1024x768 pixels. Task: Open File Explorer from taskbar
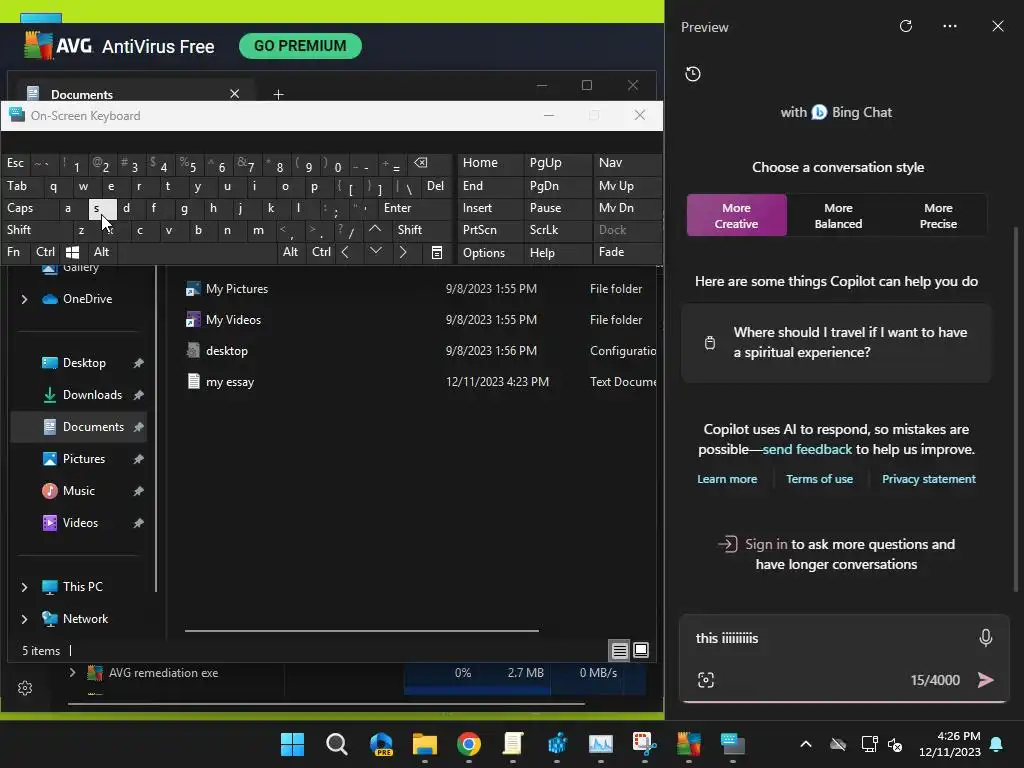424,744
